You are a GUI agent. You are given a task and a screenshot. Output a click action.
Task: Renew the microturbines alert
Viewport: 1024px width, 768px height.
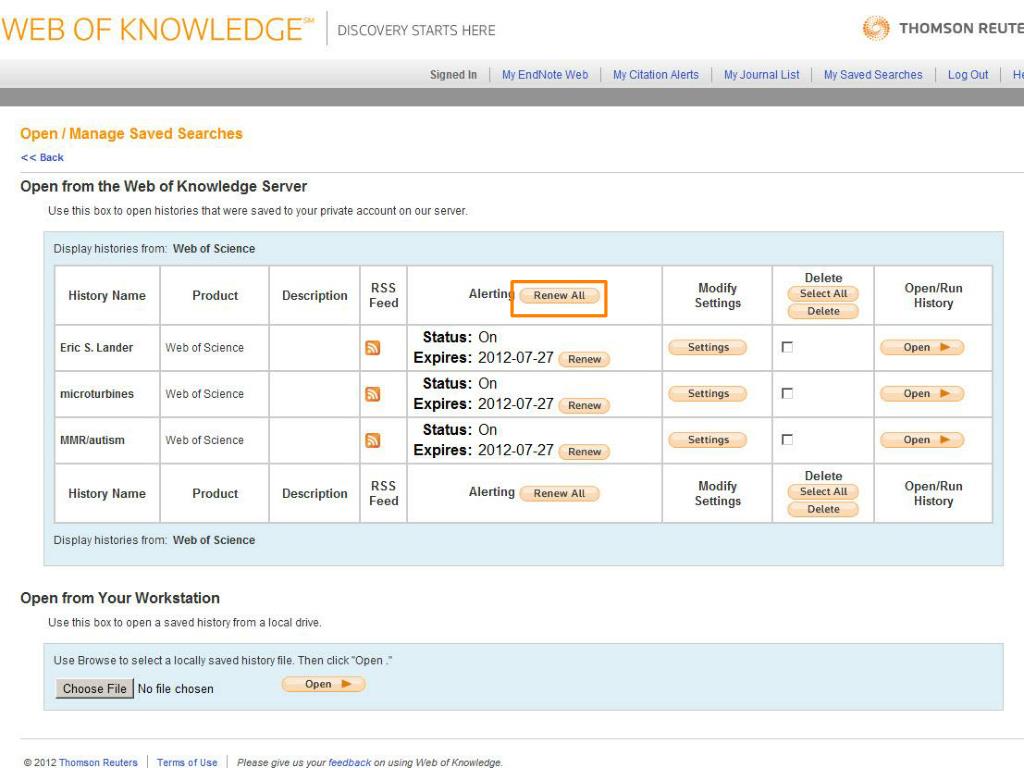584,406
